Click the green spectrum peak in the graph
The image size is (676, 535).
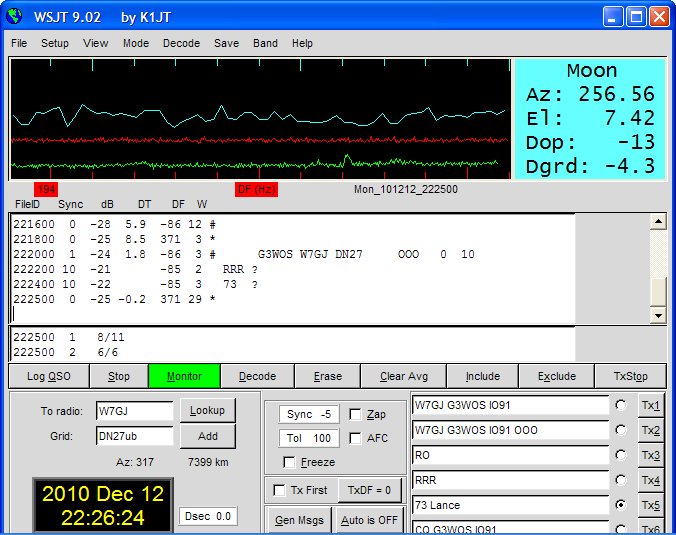click(347, 158)
